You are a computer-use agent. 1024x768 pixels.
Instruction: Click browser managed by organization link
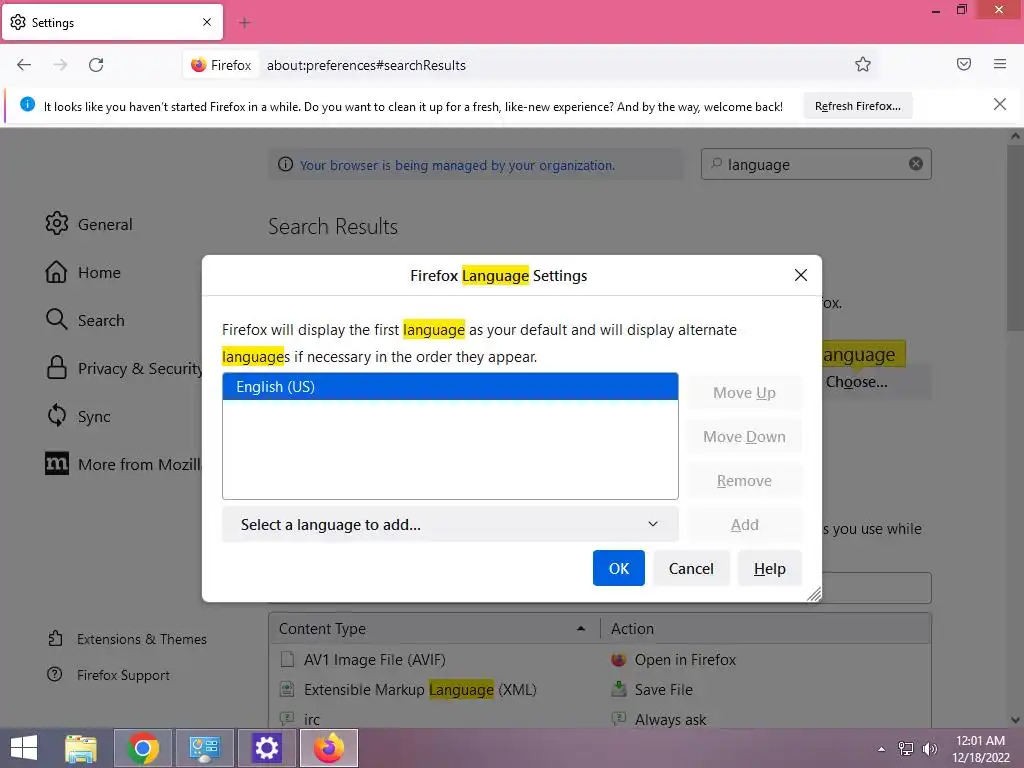tap(456, 165)
